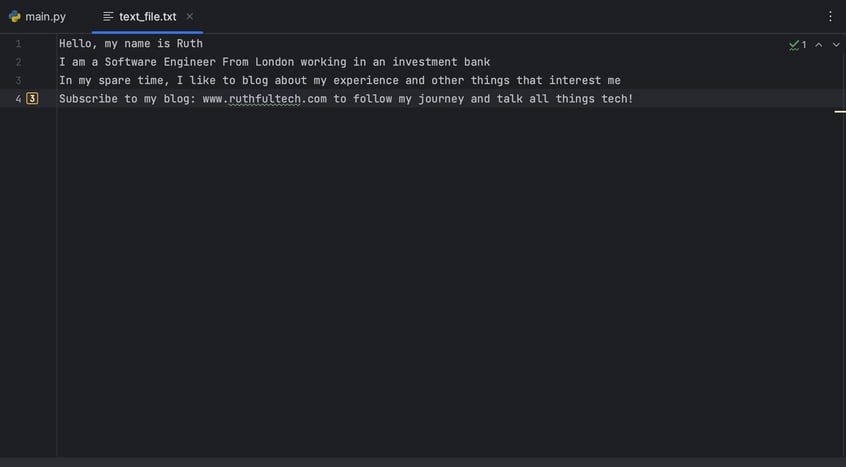This screenshot has width=846, height=467.
Task: Click the text file icon on text_file.txt tab
Action: tap(108, 17)
